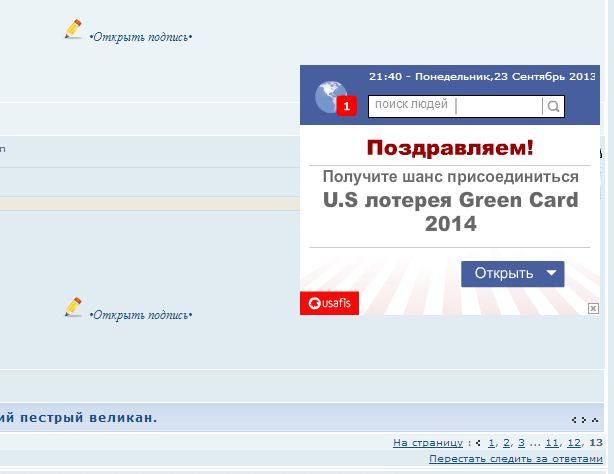Viewport: 614px width, 474px height.
Task: Go to page 11 of the thread
Action: 552,443
